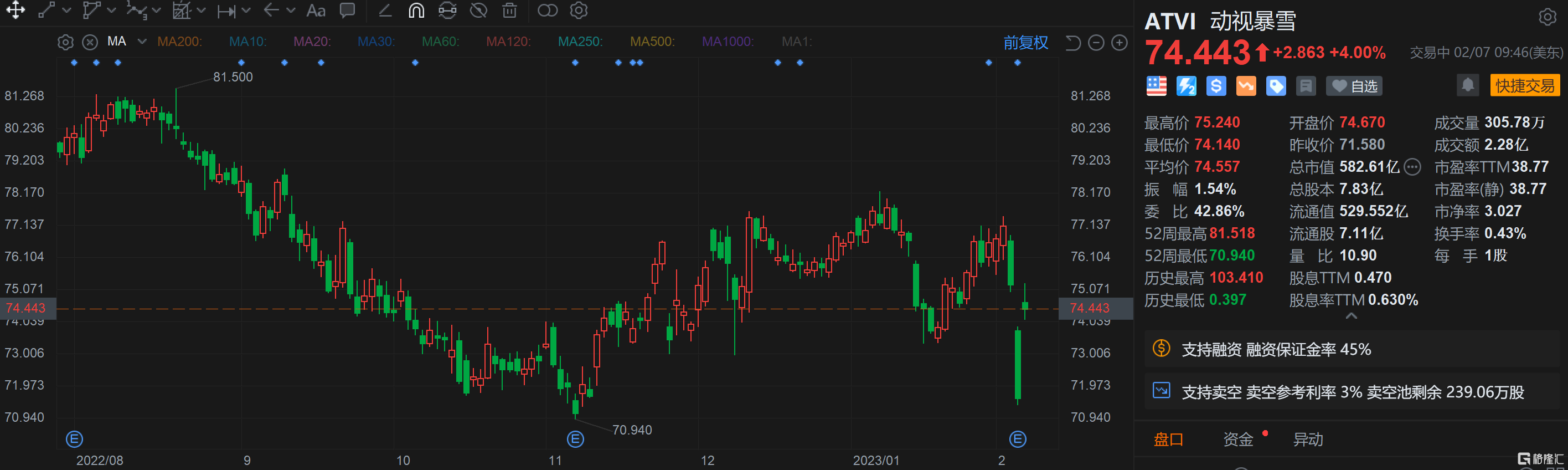1568x470 pixels.
Task: Select the comment bubble note tool
Action: point(348,11)
